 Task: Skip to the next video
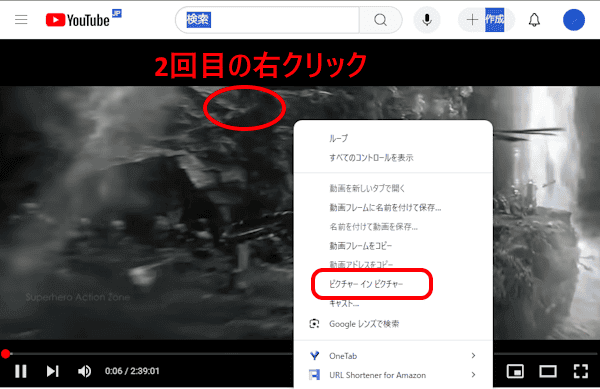(52, 371)
